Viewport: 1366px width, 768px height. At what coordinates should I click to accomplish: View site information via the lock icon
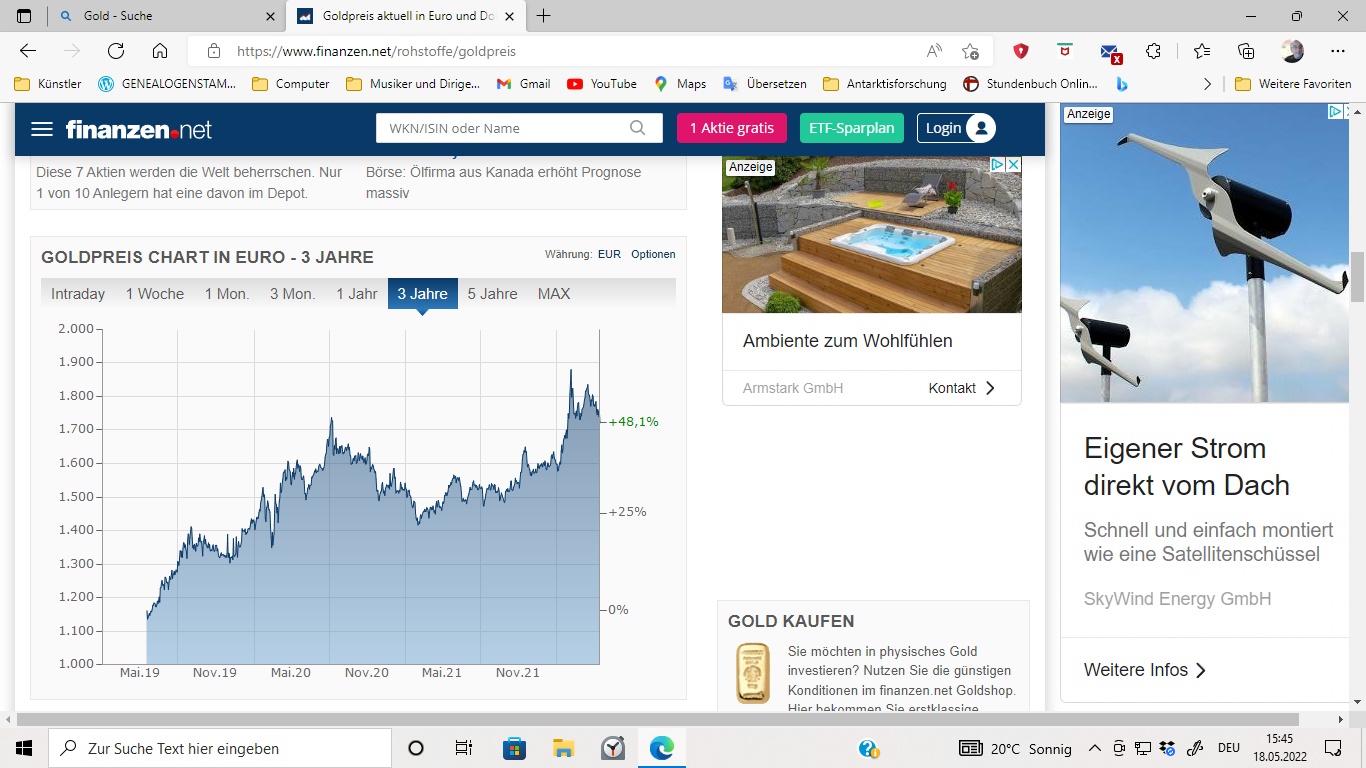tap(213, 51)
